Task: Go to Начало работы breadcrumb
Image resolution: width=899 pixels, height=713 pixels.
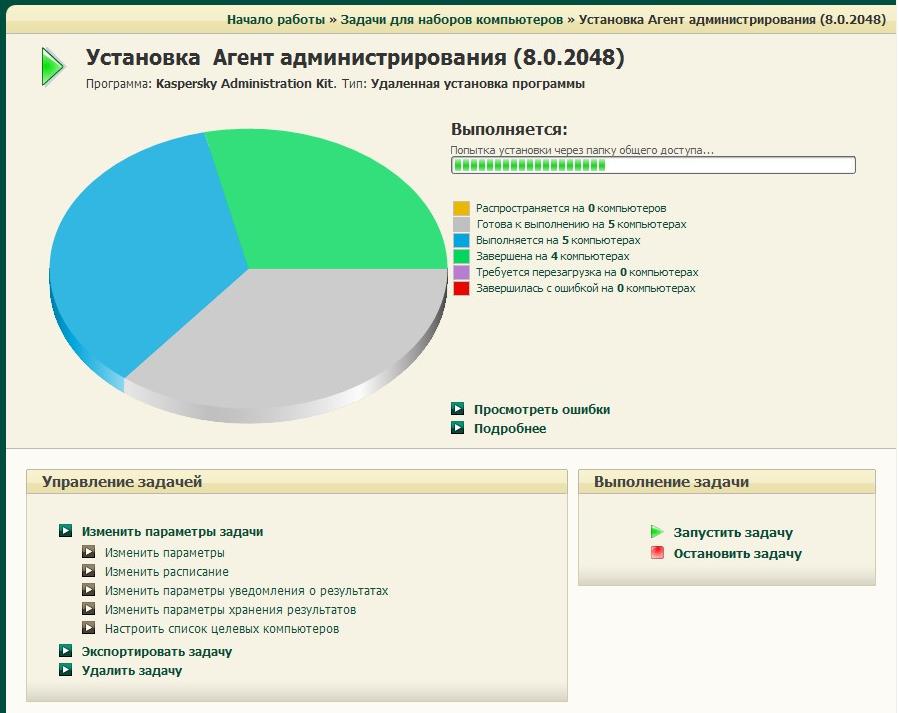Action: [276, 19]
